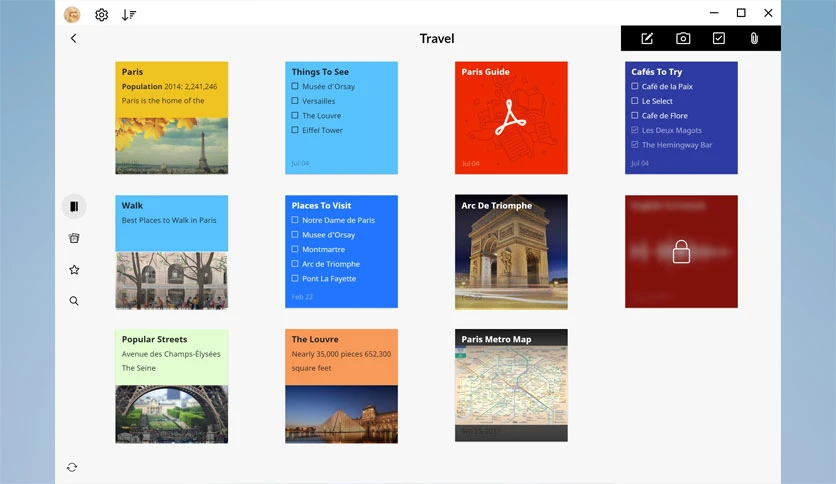Open the notebooks view in sidebar

tap(74, 206)
